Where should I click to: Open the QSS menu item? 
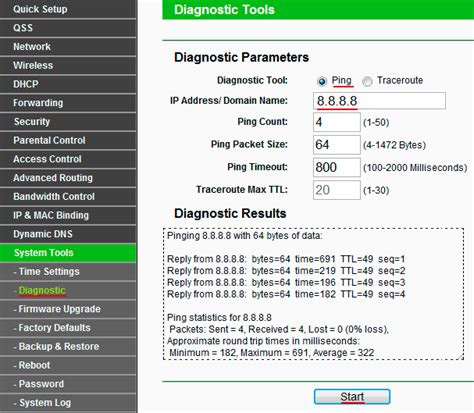pos(68,28)
